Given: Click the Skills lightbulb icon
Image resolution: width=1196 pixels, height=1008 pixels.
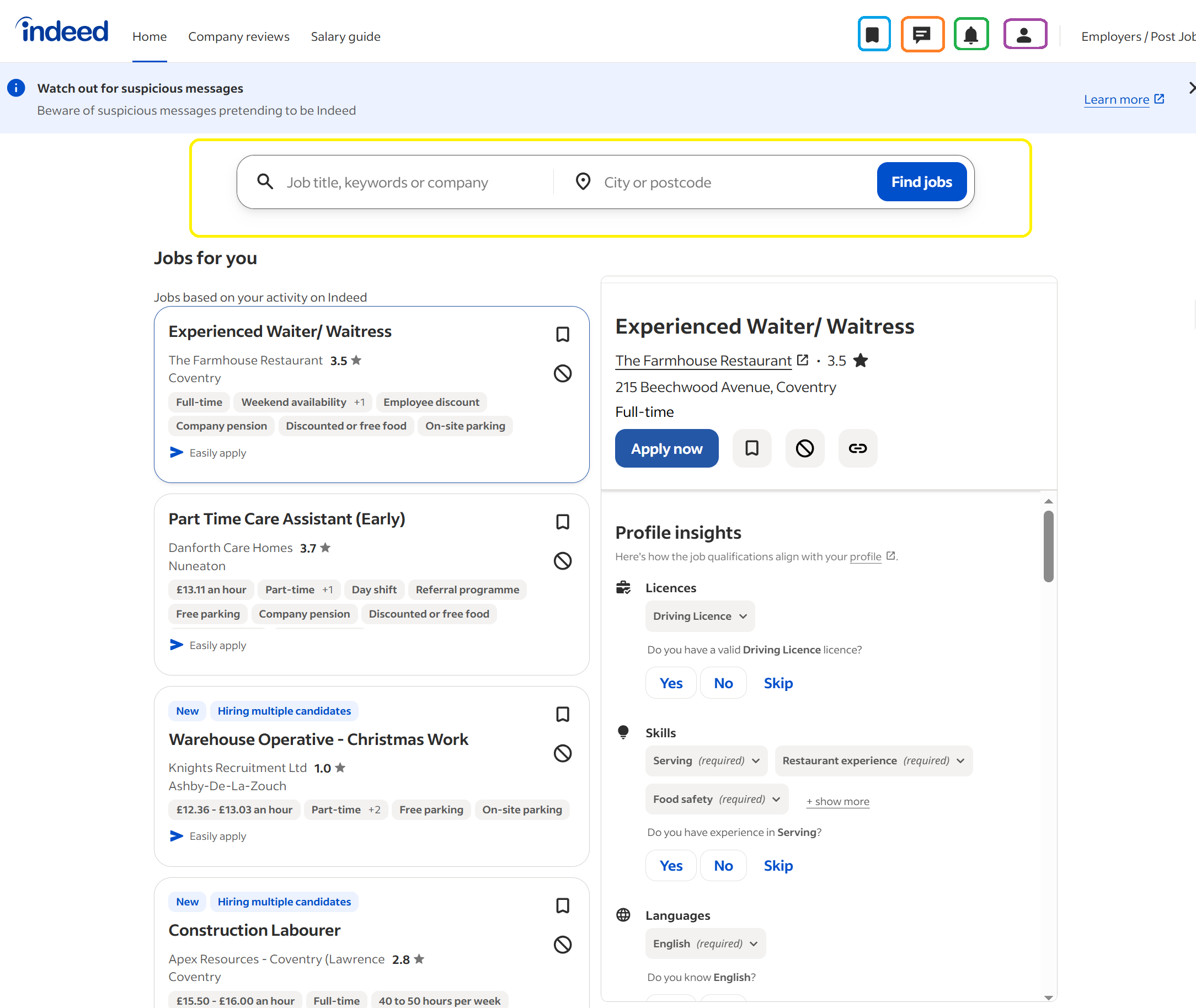Looking at the screenshot, I should (x=623, y=733).
